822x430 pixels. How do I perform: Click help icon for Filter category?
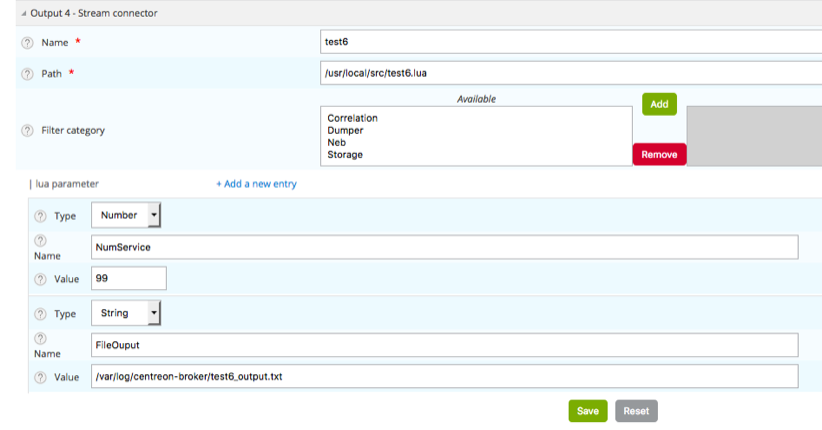[27, 130]
